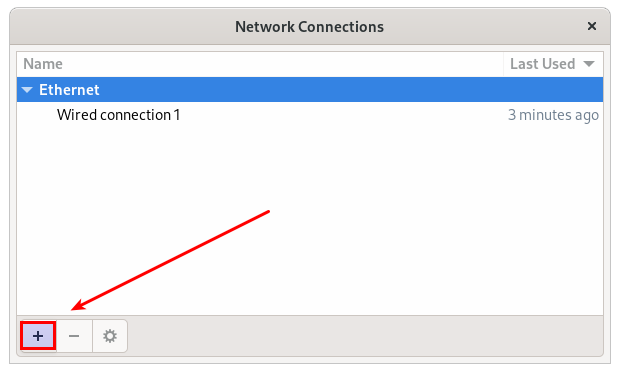Remove selected connection using minus button
Viewport: 620px width, 373px height.
click(x=74, y=336)
